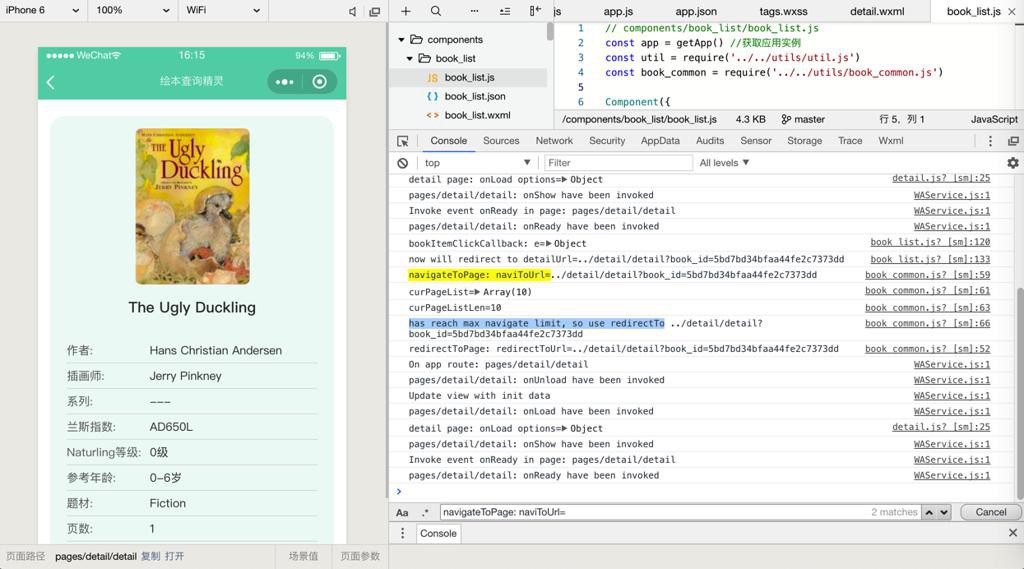Click the console Filter input field

pos(618,163)
